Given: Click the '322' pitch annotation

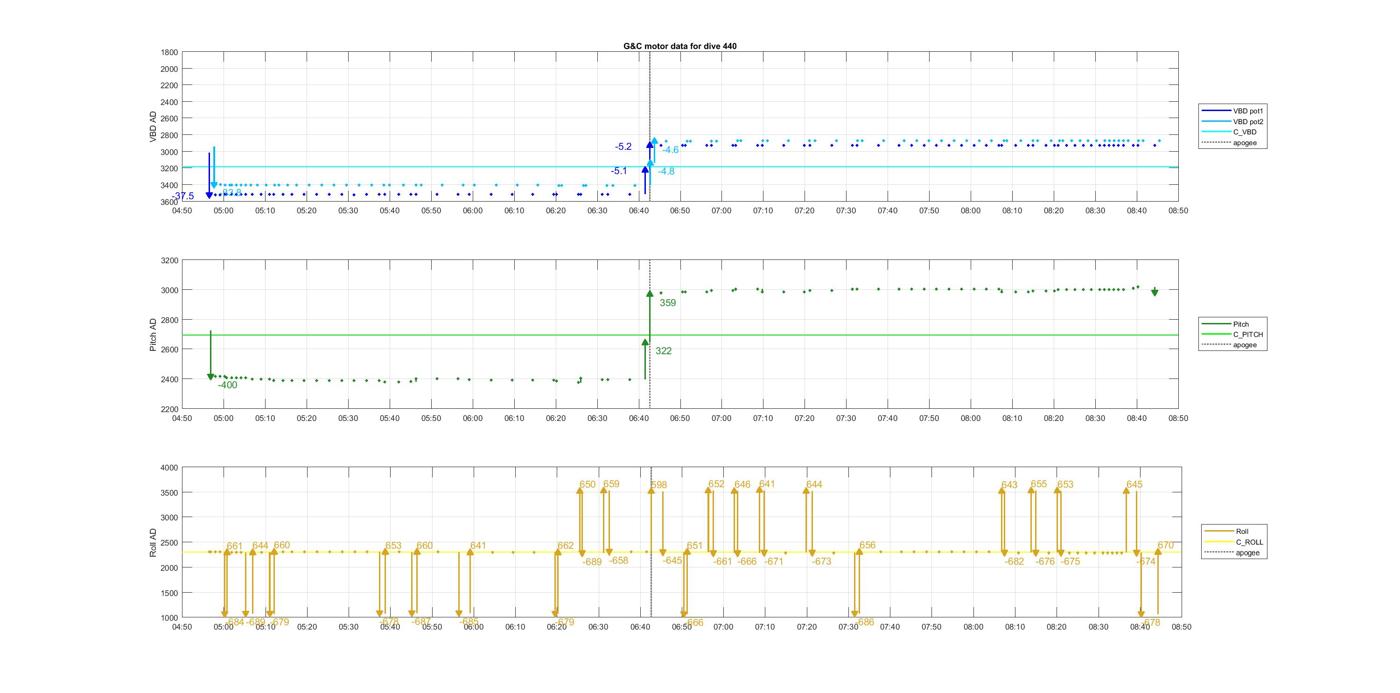Looking at the screenshot, I should click(x=663, y=351).
